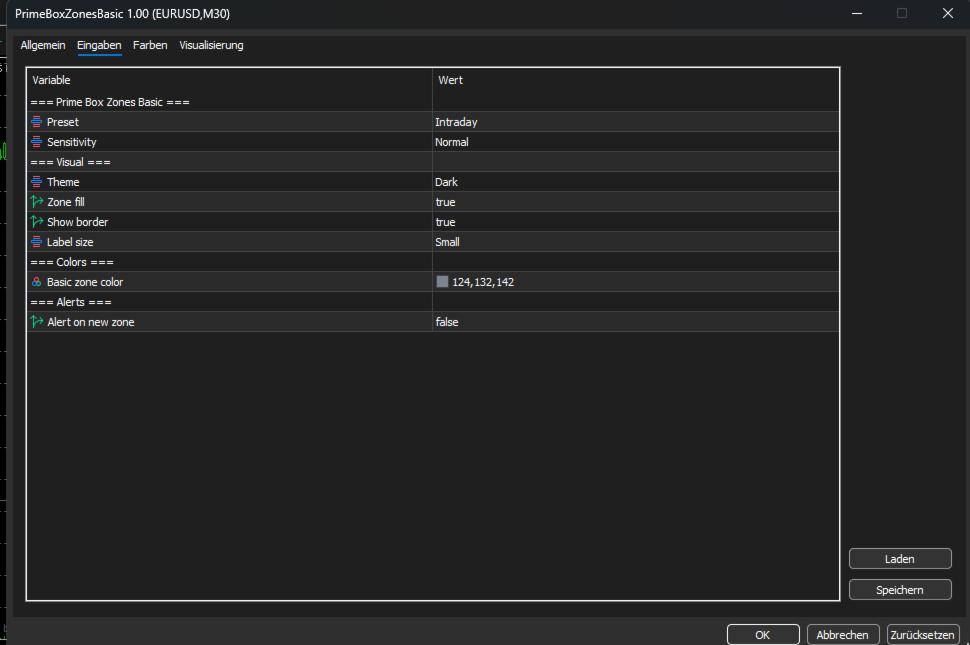This screenshot has width=970, height=645.
Task: Click the boolean icon next to Alert on new zone
Action: point(36,322)
